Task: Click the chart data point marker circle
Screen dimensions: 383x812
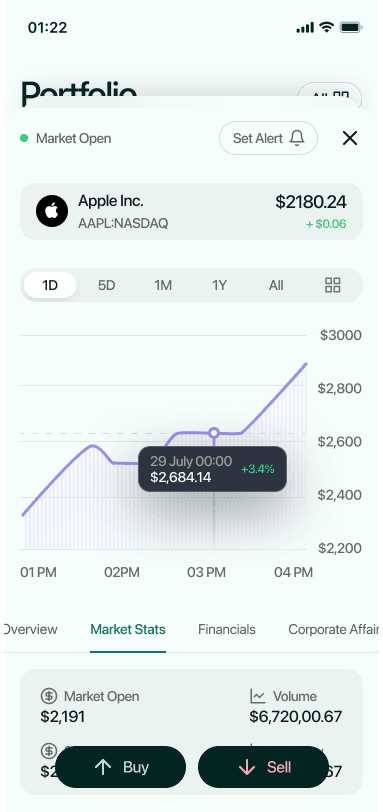Action: [x=214, y=432]
